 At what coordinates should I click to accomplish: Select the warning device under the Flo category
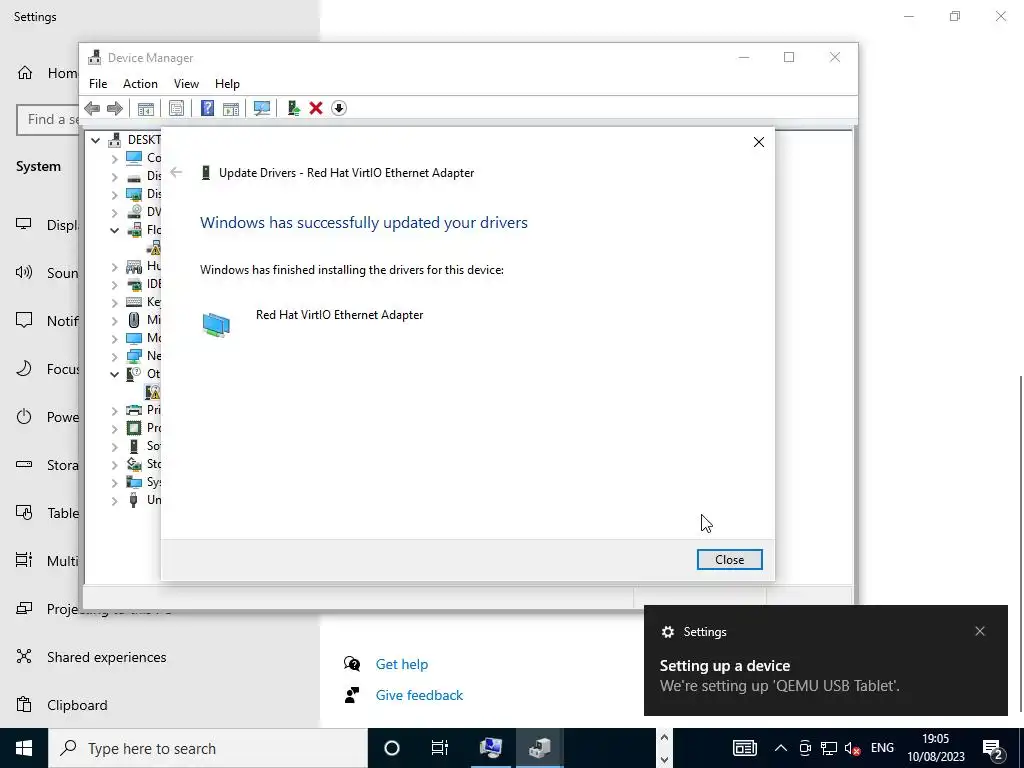(x=153, y=248)
